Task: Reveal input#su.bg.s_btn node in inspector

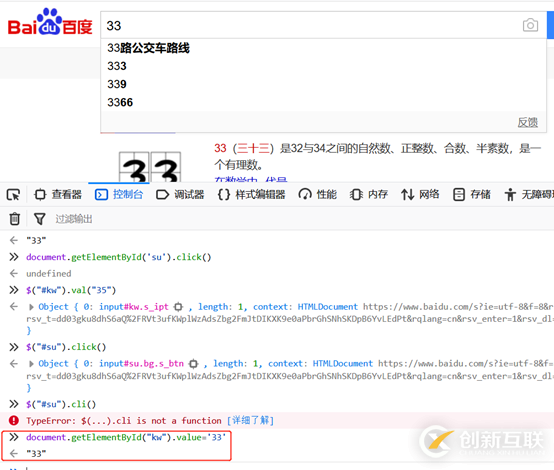Action: click(194, 364)
